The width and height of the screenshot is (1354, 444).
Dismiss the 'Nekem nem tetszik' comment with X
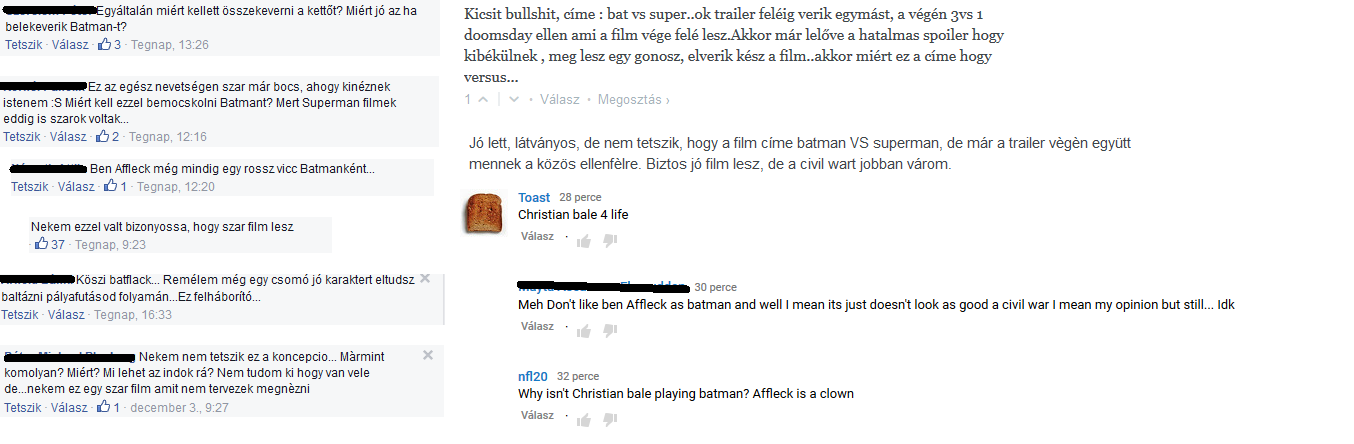(x=427, y=355)
